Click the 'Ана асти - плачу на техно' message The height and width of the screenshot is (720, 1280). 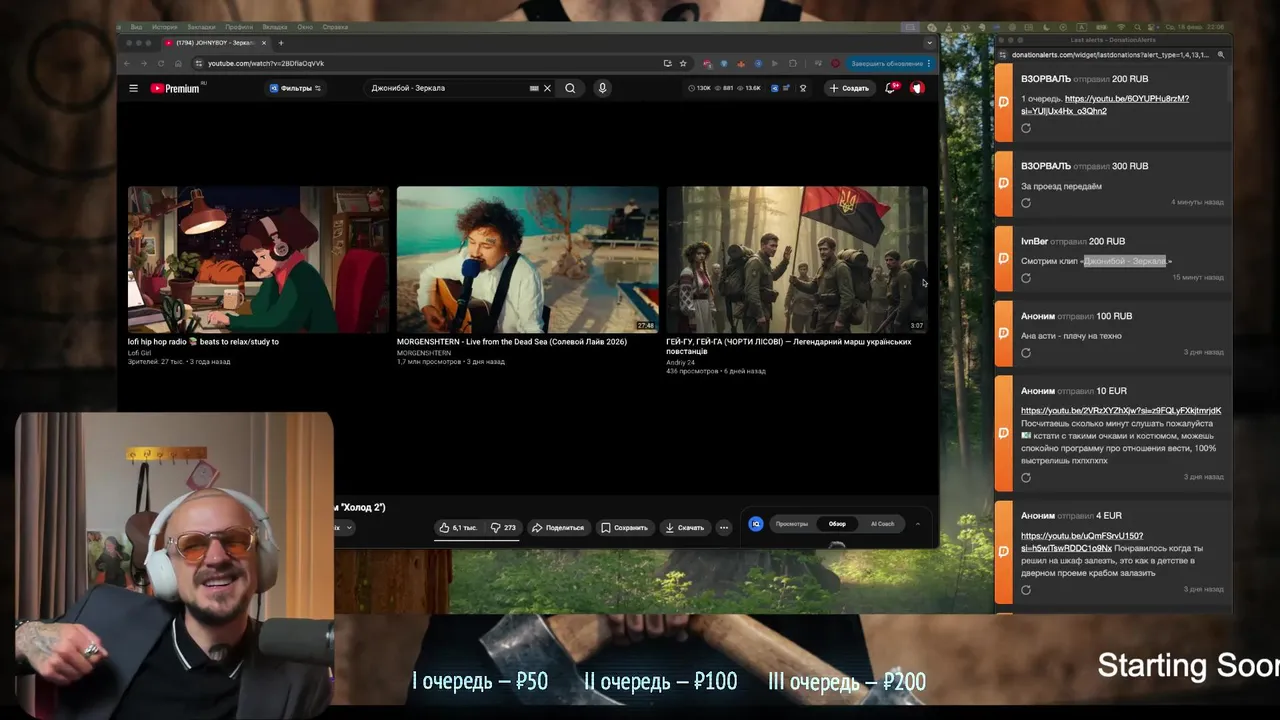[x=1071, y=336]
